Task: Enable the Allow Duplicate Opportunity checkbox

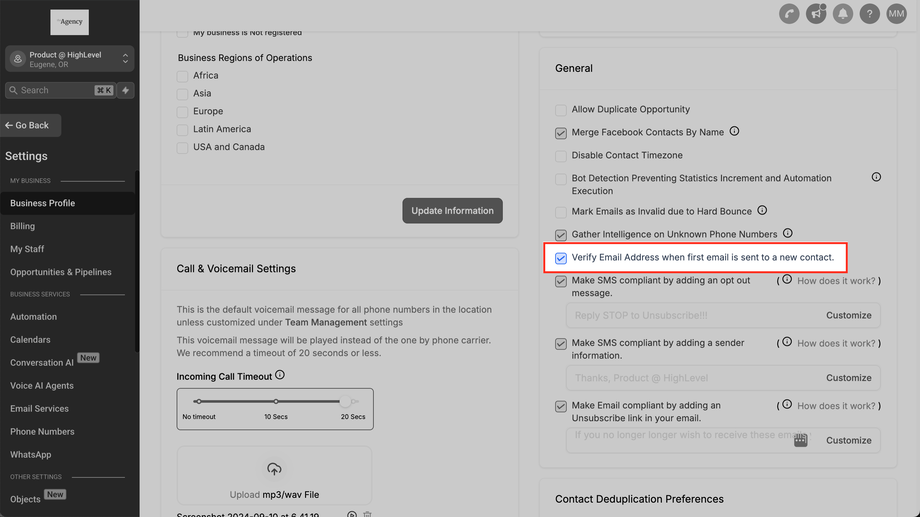Action: click(561, 110)
